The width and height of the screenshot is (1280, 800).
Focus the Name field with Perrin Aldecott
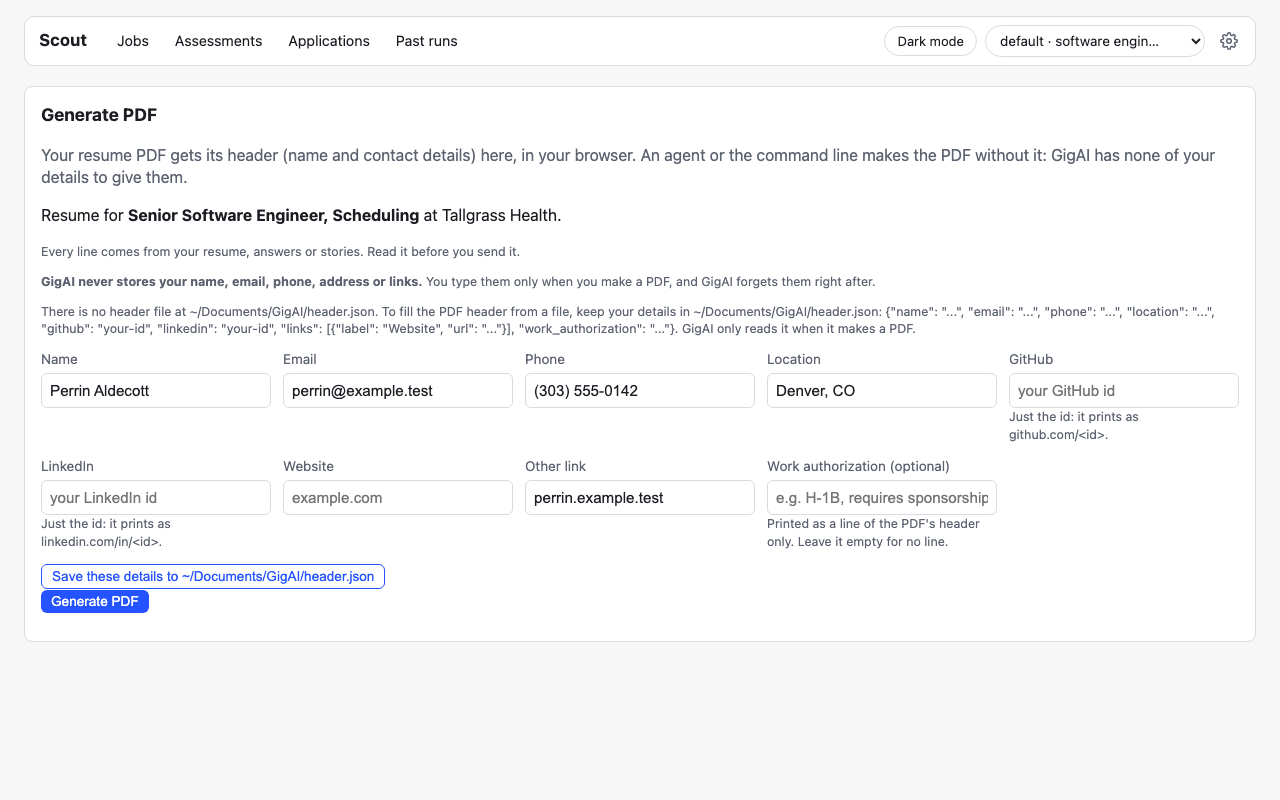[x=156, y=391]
